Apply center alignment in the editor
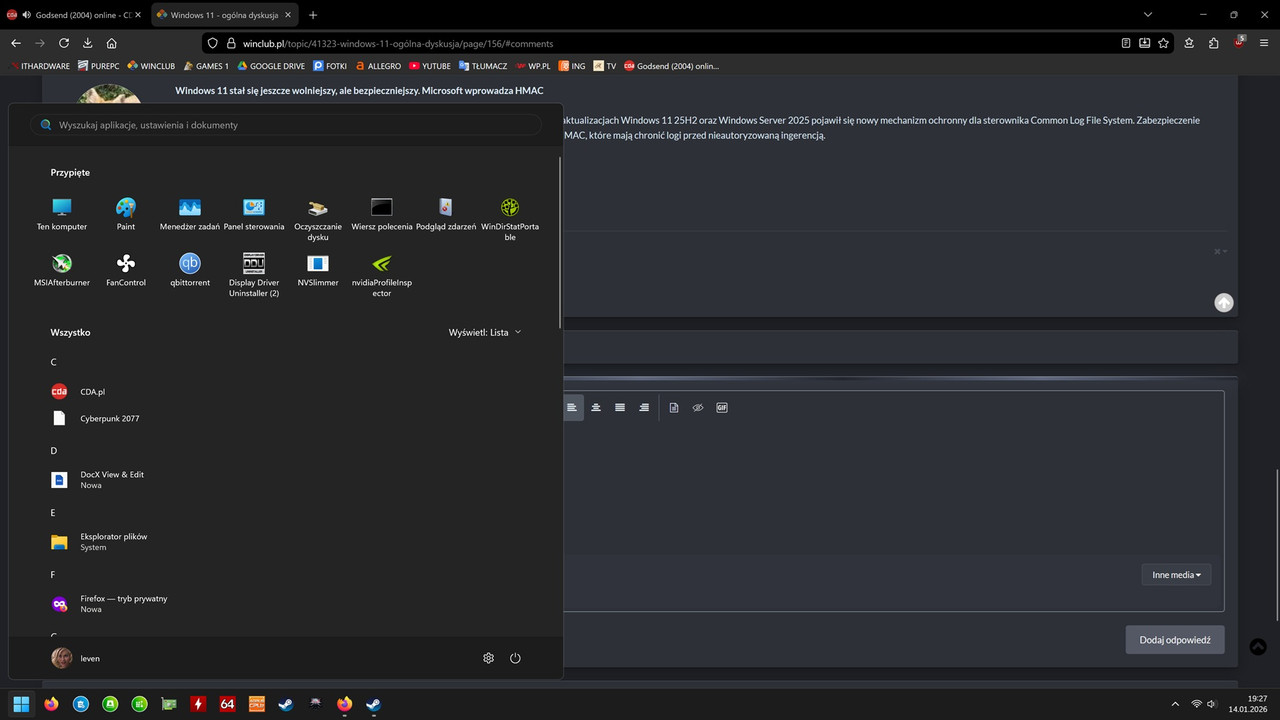 [596, 407]
